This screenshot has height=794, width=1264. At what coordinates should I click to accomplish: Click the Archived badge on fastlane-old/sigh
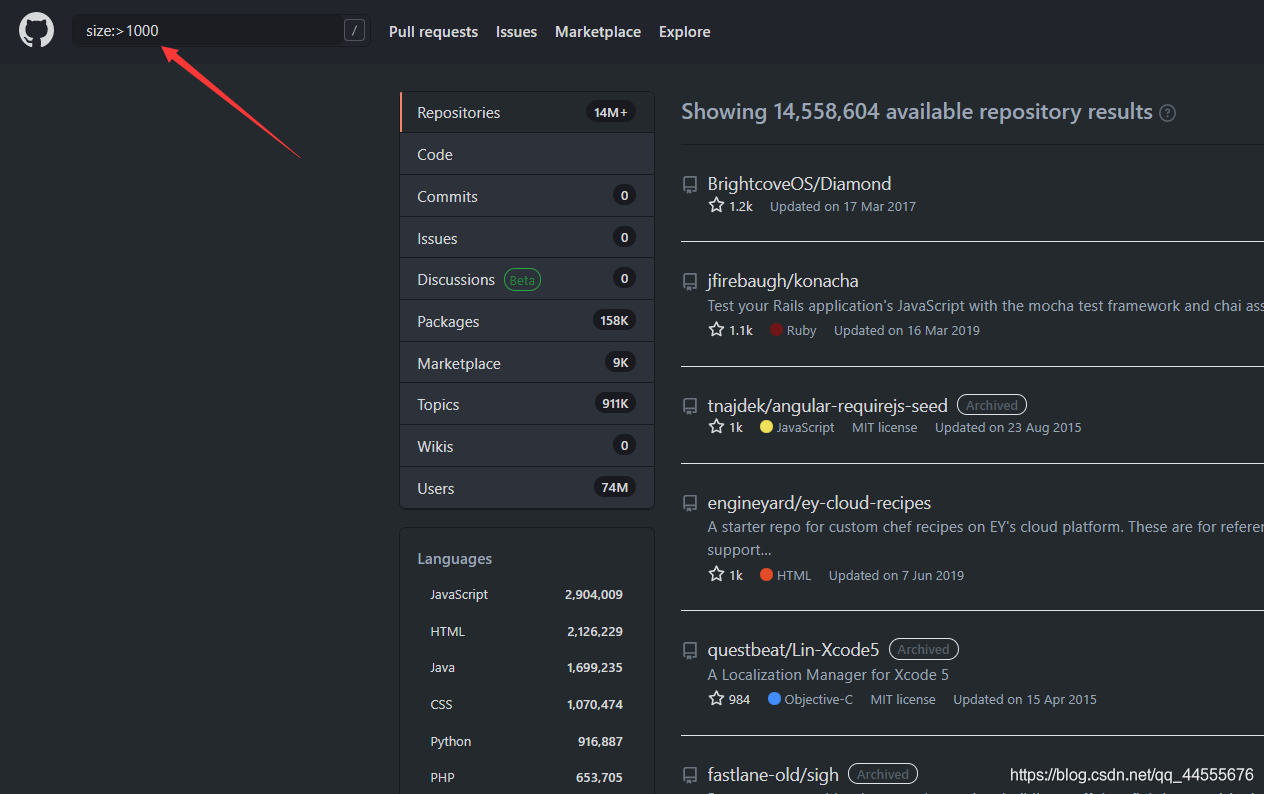[x=883, y=774]
